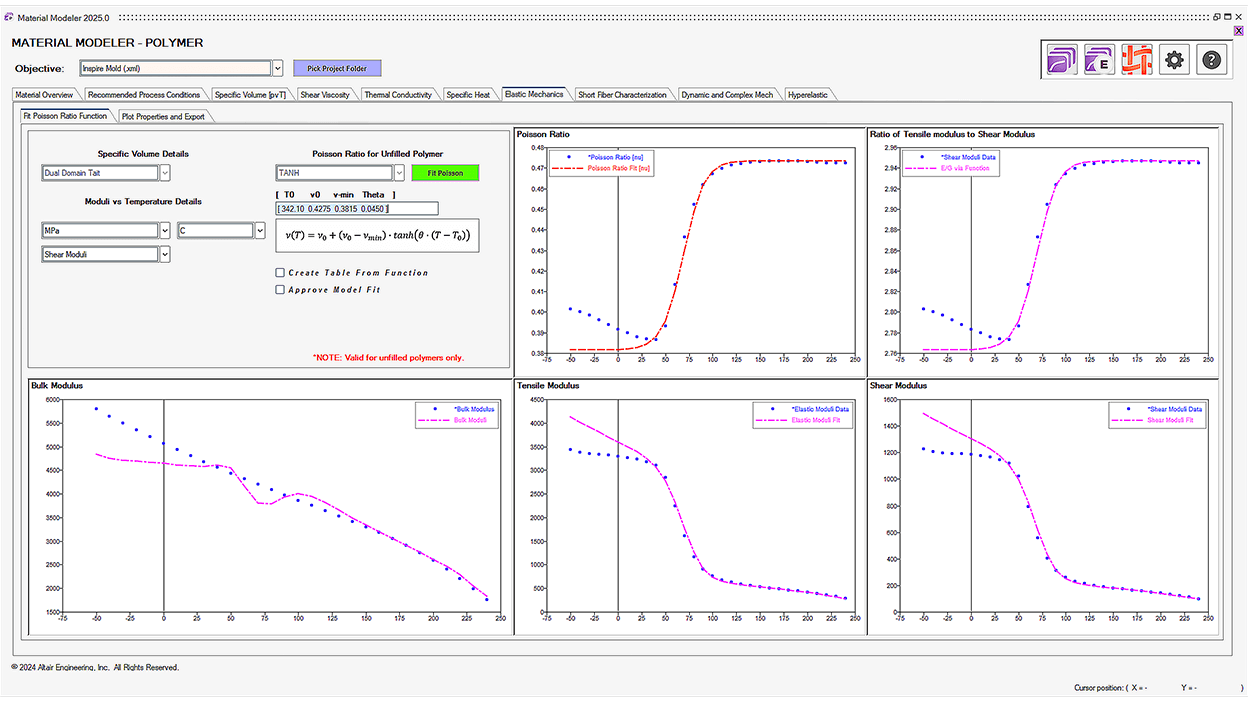The width and height of the screenshot is (1248, 702).
Task: Switch to the Shear Viscosity tab
Action: coord(325,95)
